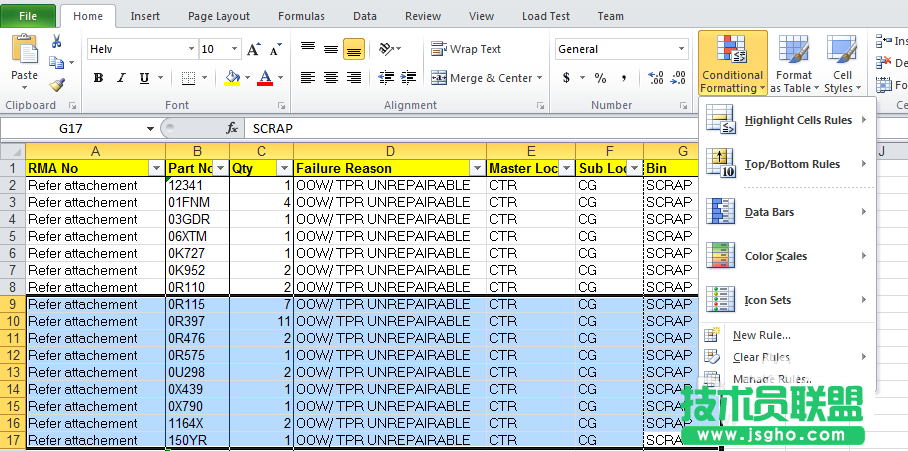Toggle Wrap Text for selected cells
Screen dimensions: 908x451
coord(466,49)
